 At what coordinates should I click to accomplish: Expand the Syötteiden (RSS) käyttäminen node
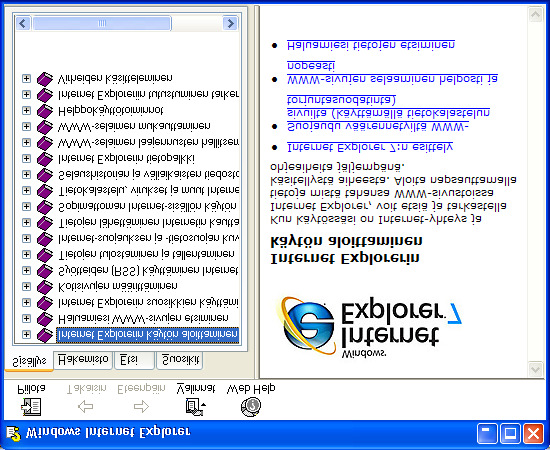(x=26, y=270)
